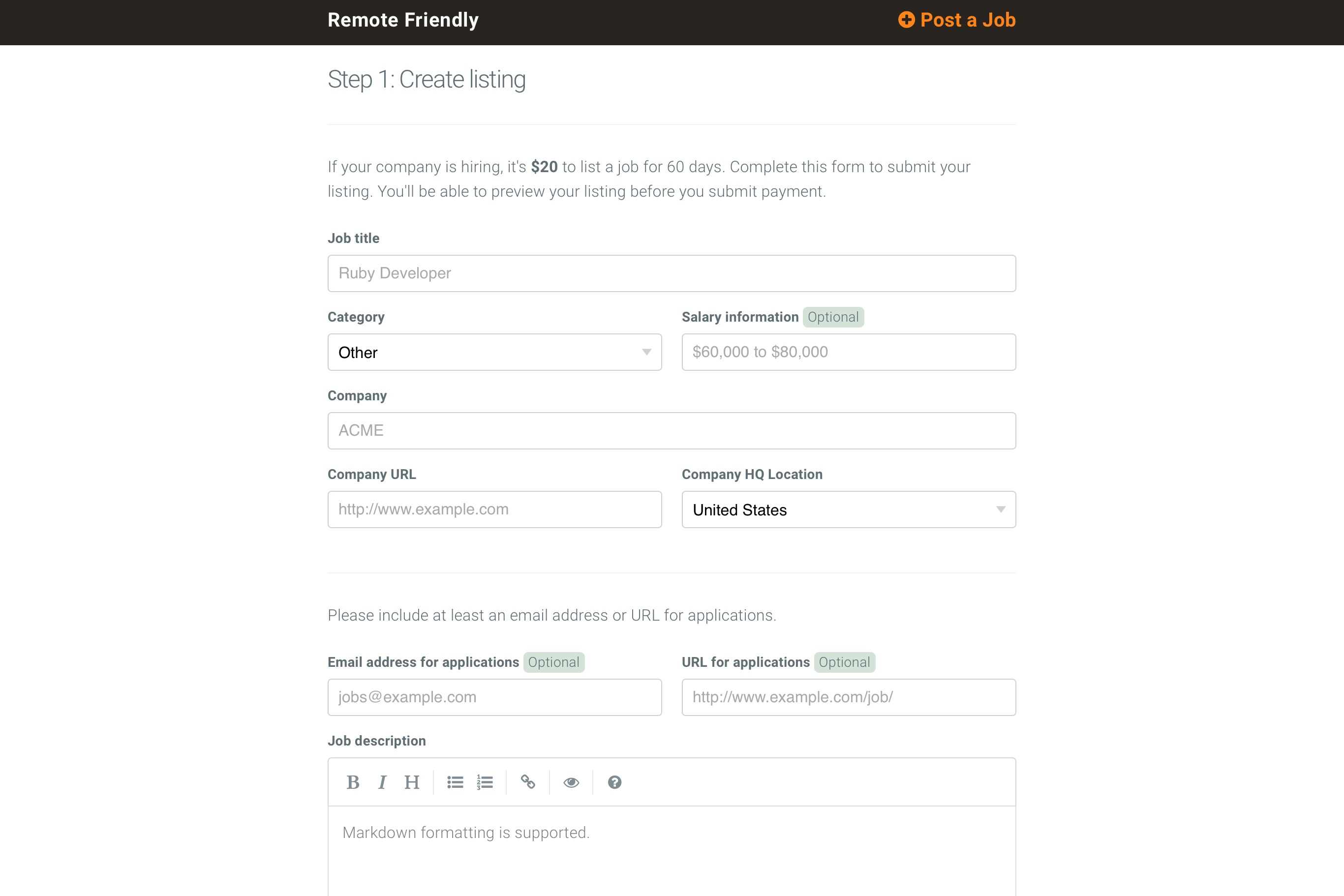Insert a numbered list in the description
1344x896 pixels.
pos(484,782)
